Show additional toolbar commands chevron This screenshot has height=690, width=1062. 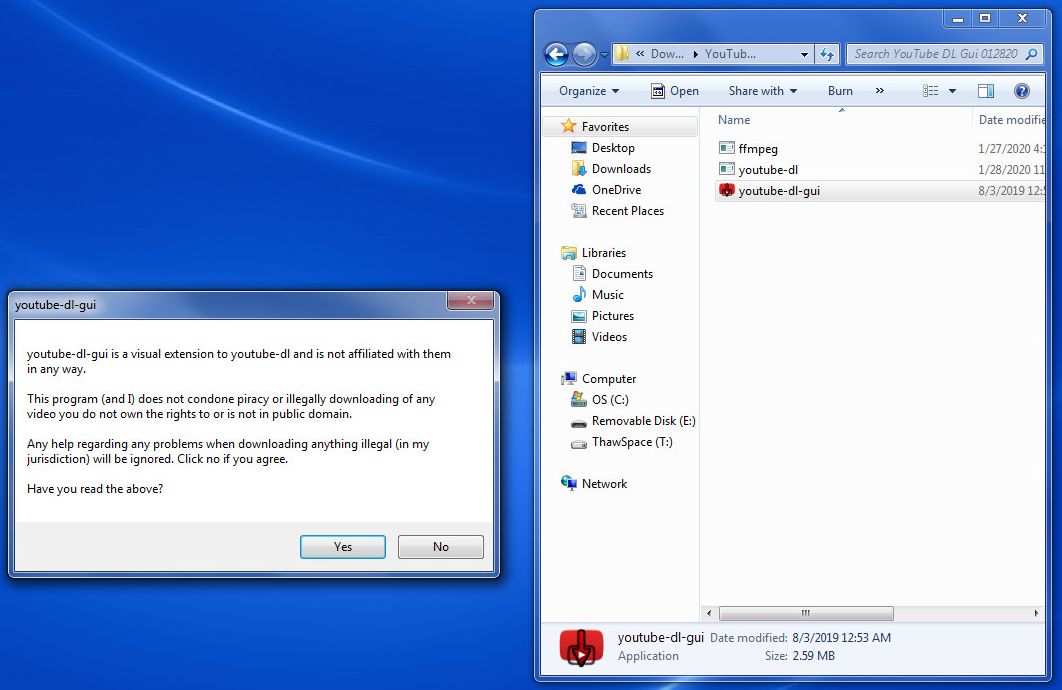(879, 91)
